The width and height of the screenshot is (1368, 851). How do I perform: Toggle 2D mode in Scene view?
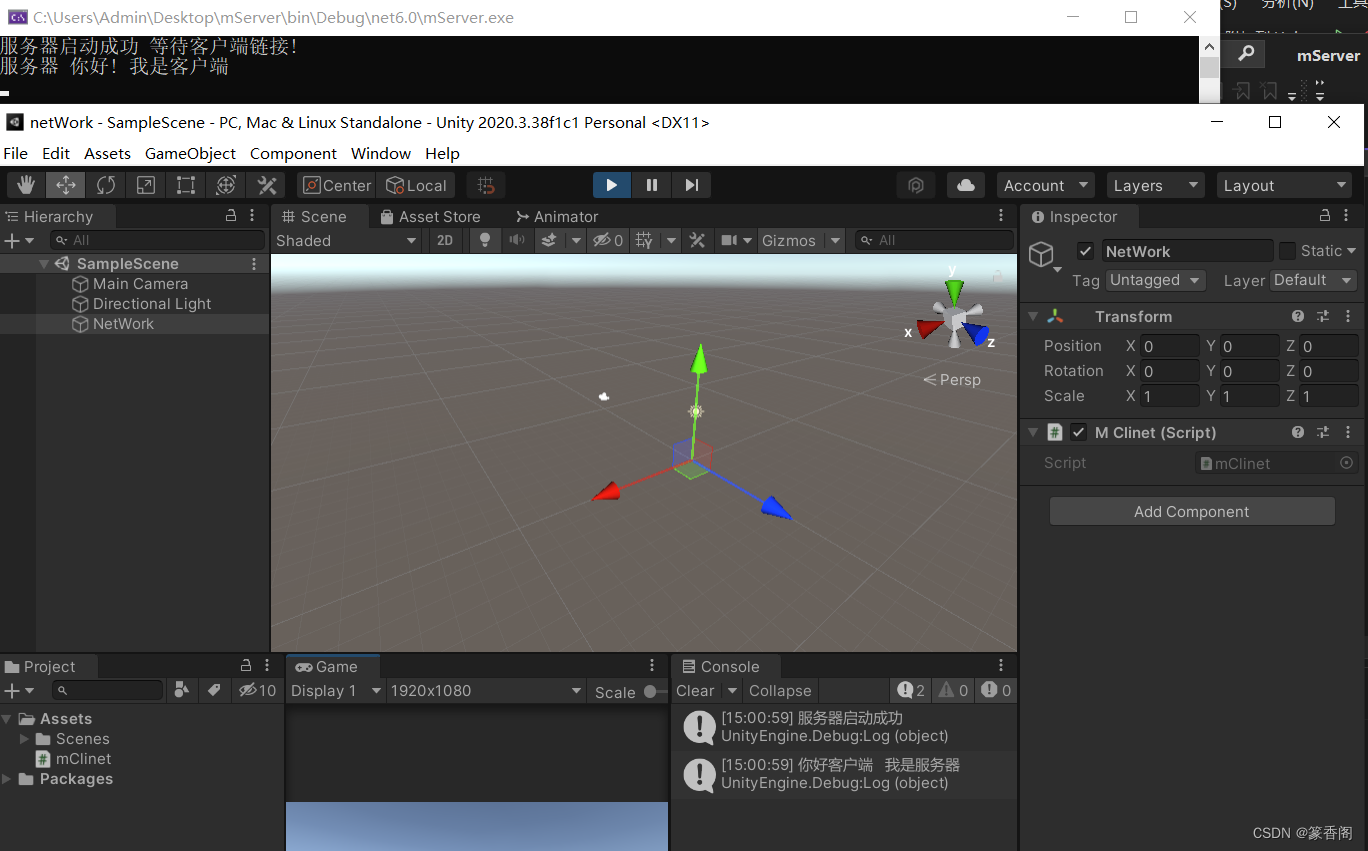coord(446,240)
